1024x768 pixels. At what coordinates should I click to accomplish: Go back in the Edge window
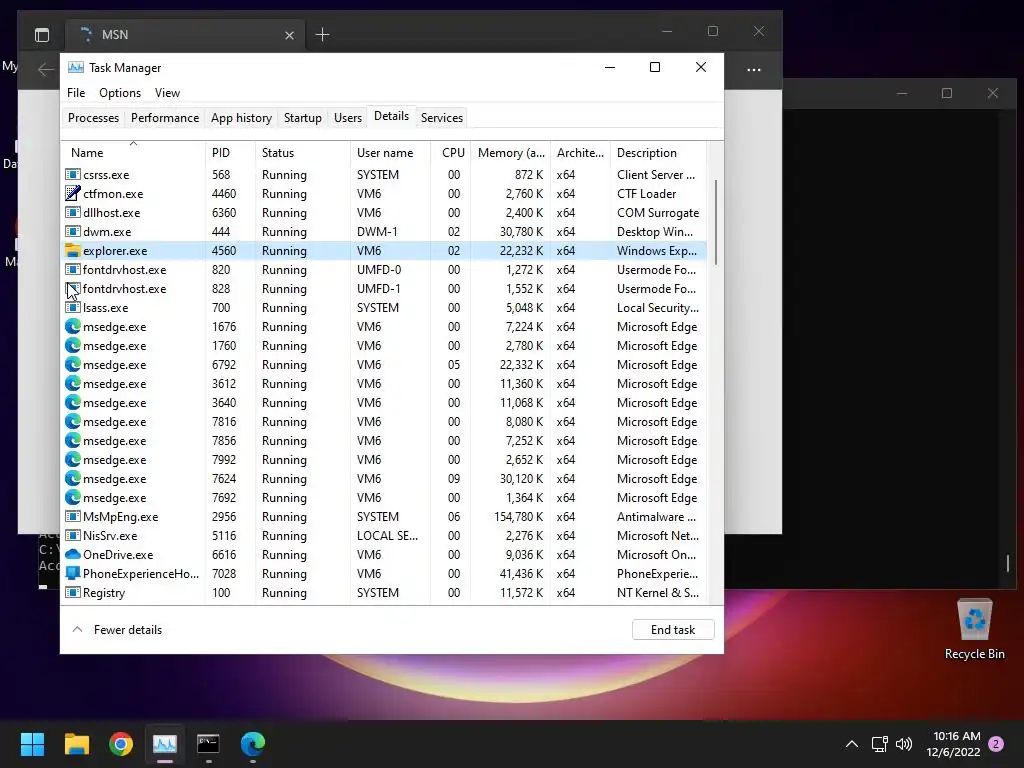(45, 69)
